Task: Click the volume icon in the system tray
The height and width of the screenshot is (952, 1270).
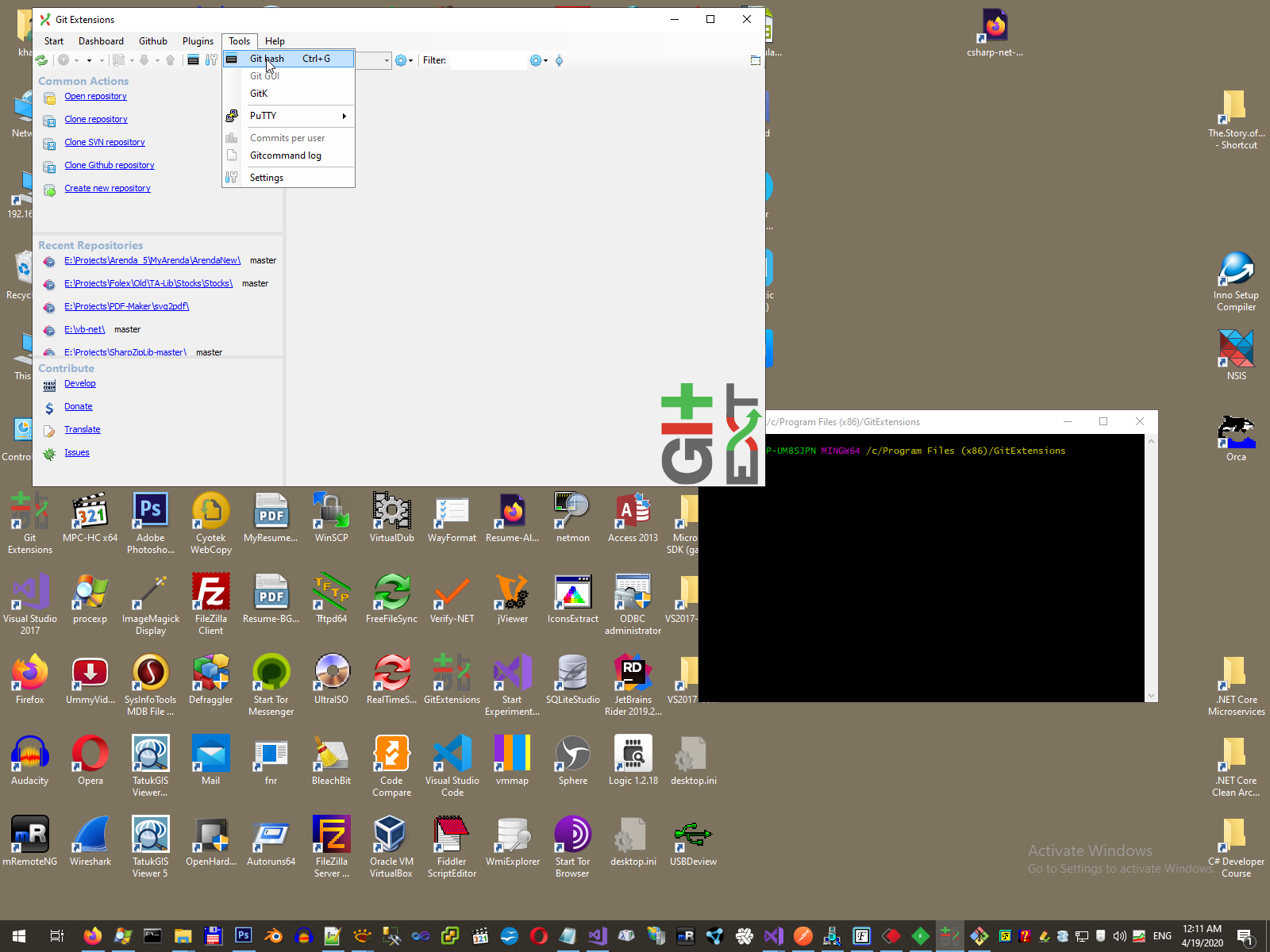Action: [1120, 936]
